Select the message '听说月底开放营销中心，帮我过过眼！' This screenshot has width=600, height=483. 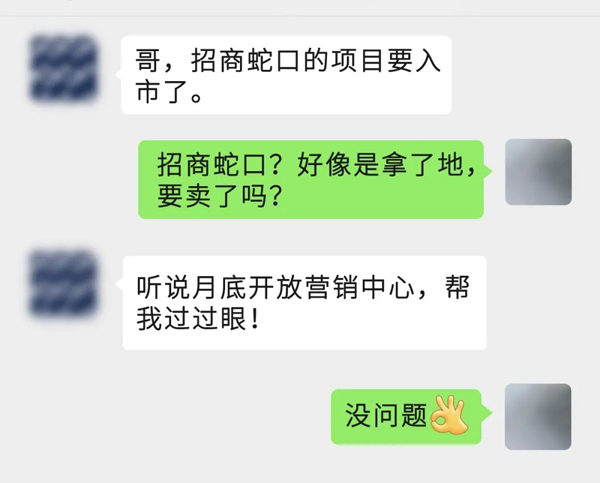(x=305, y=303)
